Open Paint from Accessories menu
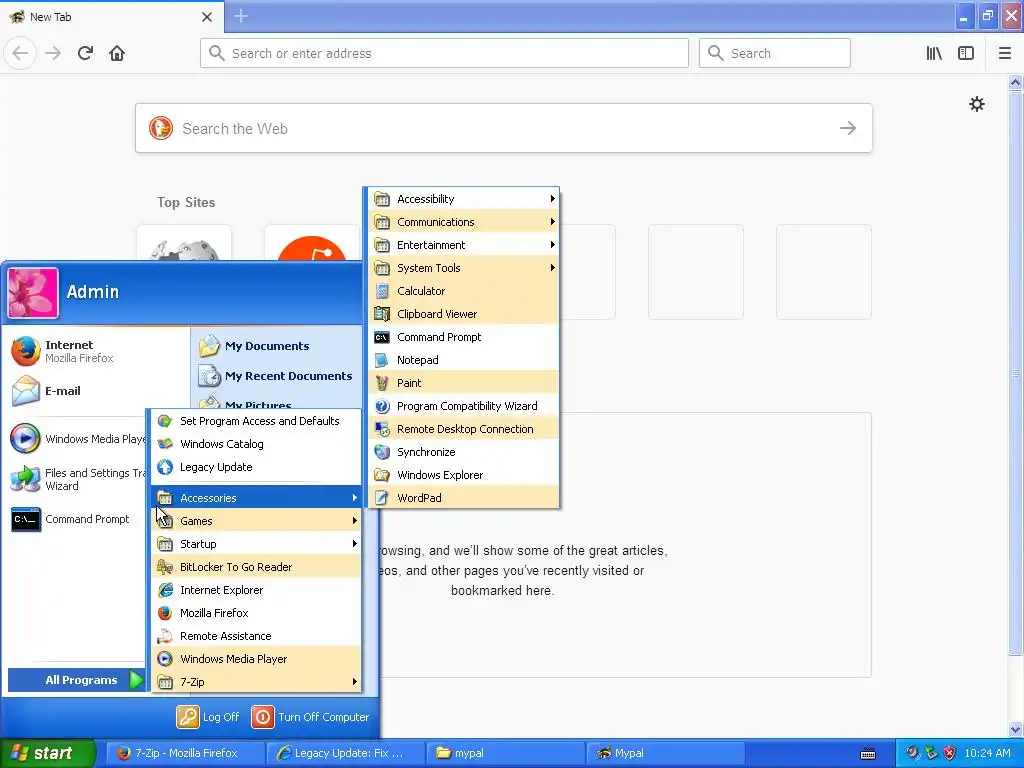The height and width of the screenshot is (768, 1024). [x=464, y=383]
